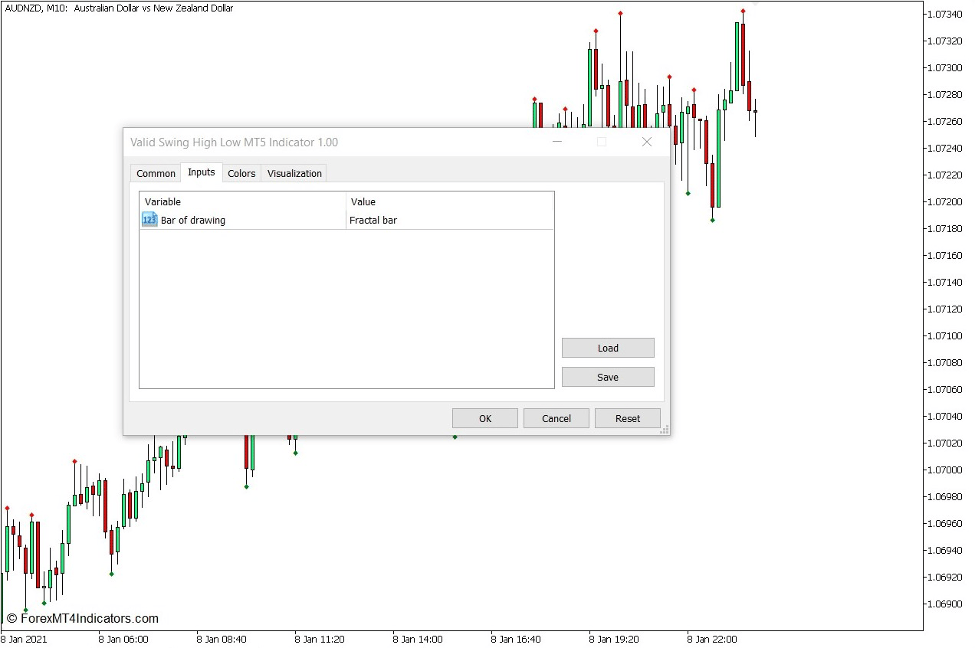Cancel the indicator settings dialog
This screenshot has width=977, height=650.
tap(556, 418)
